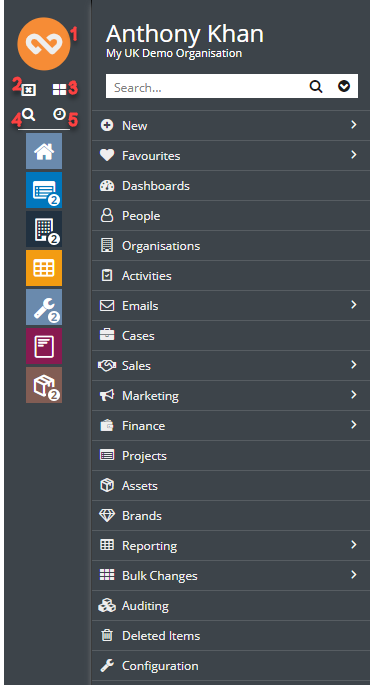The height and width of the screenshot is (685, 370).
Task: Click the search magnifier button in field
Action: click(316, 86)
